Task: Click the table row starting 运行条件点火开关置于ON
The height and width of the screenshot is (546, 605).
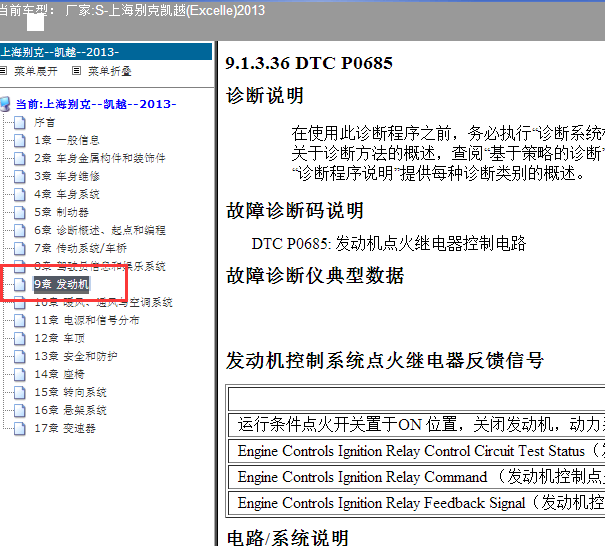Action: pyautogui.click(x=417, y=424)
